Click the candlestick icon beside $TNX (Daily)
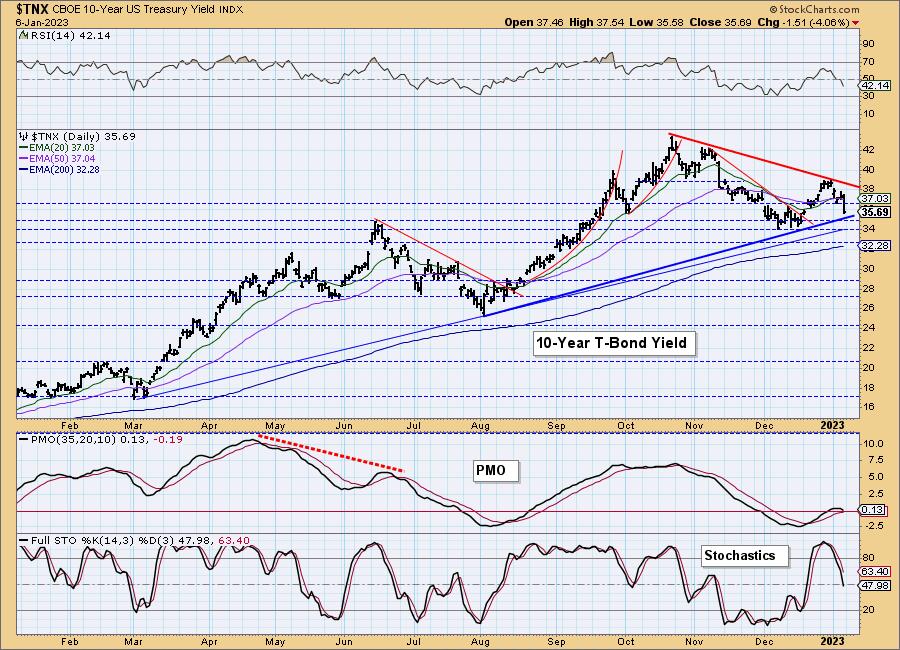Screen dimensions: 900x650 [x=23, y=136]
